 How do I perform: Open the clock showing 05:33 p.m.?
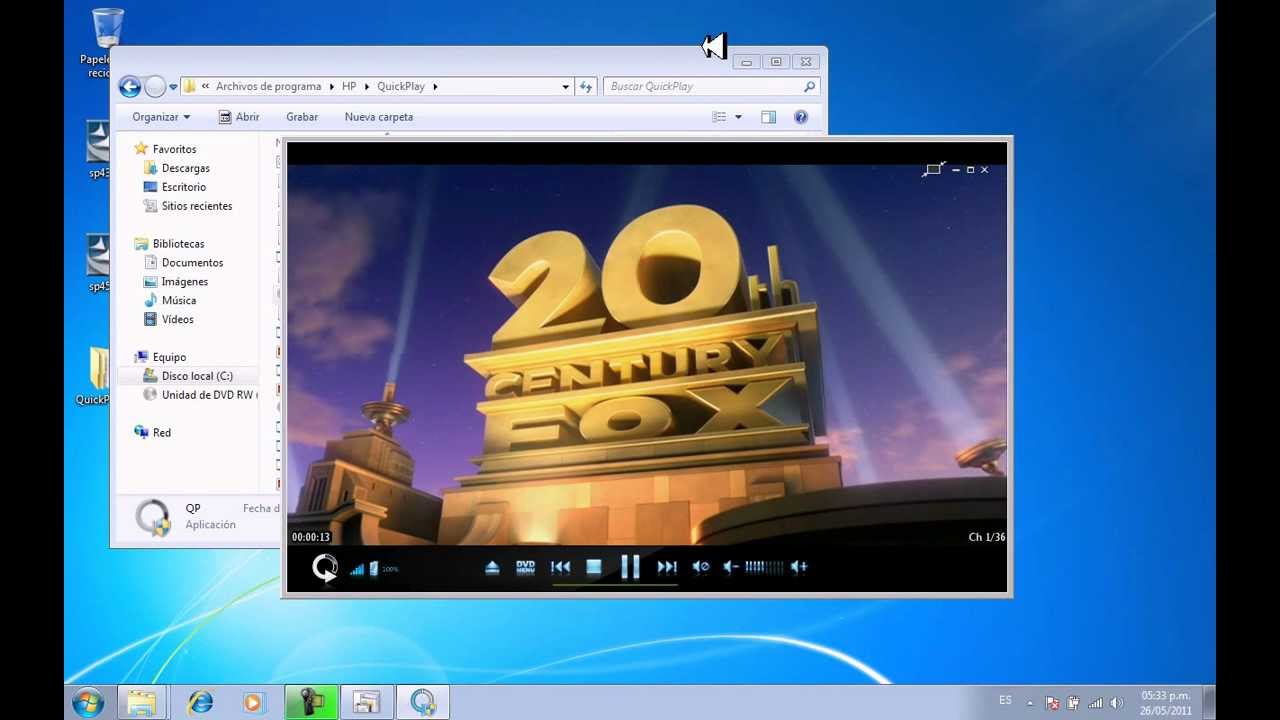point(1166,703)
